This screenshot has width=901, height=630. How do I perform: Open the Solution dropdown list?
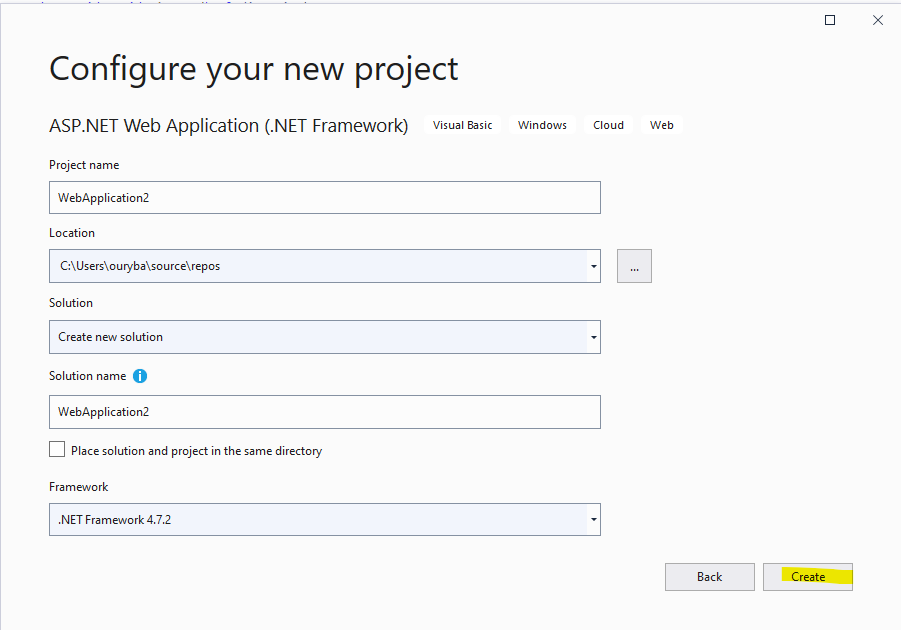pyautogui.click(x=594, y=337)
